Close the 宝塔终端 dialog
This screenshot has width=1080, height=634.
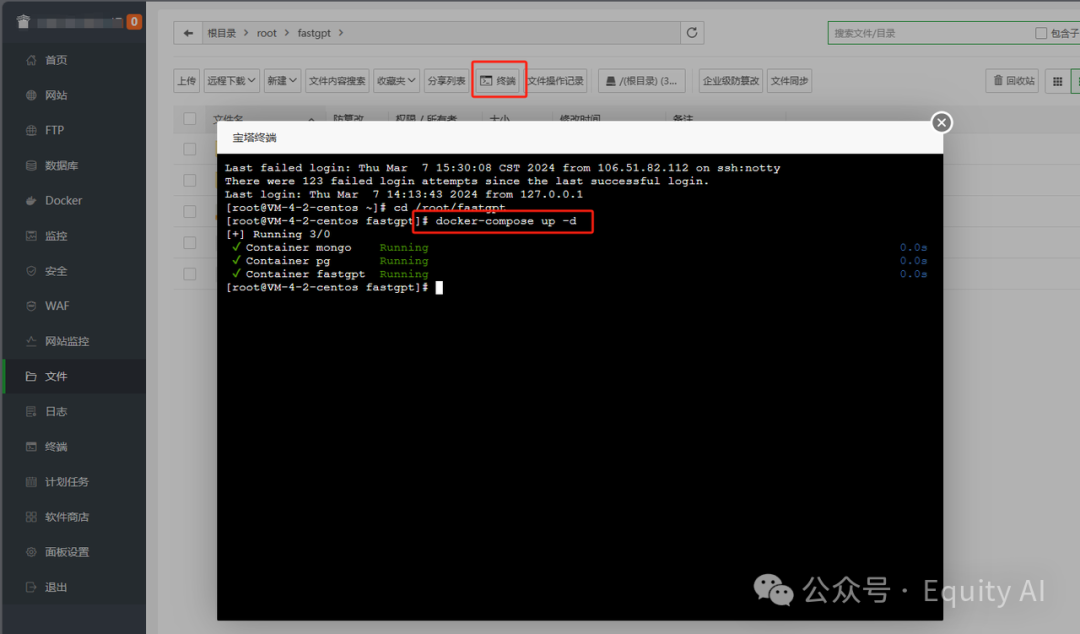942,123
